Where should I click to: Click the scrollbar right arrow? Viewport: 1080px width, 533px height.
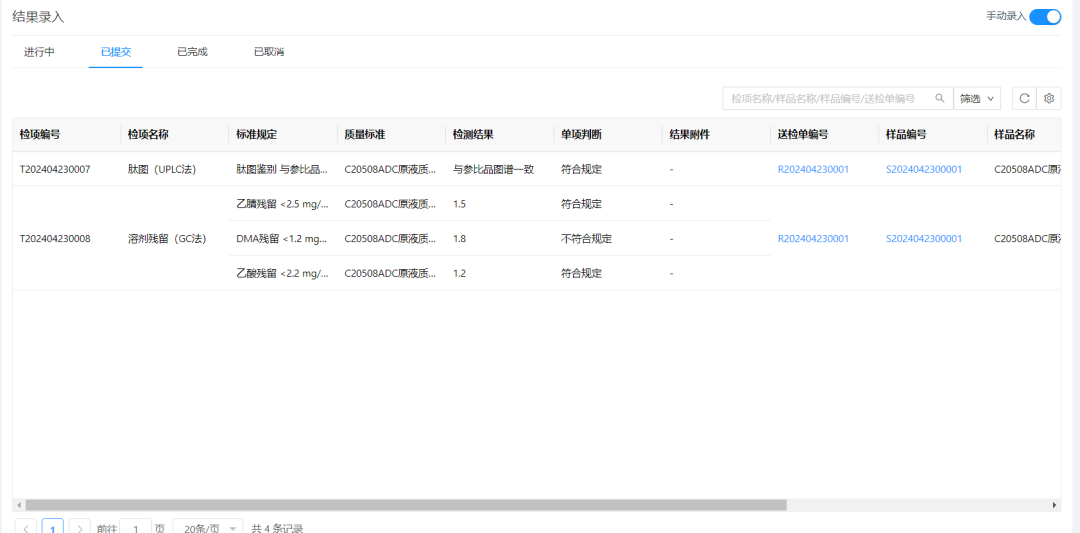click(1055, 505)
